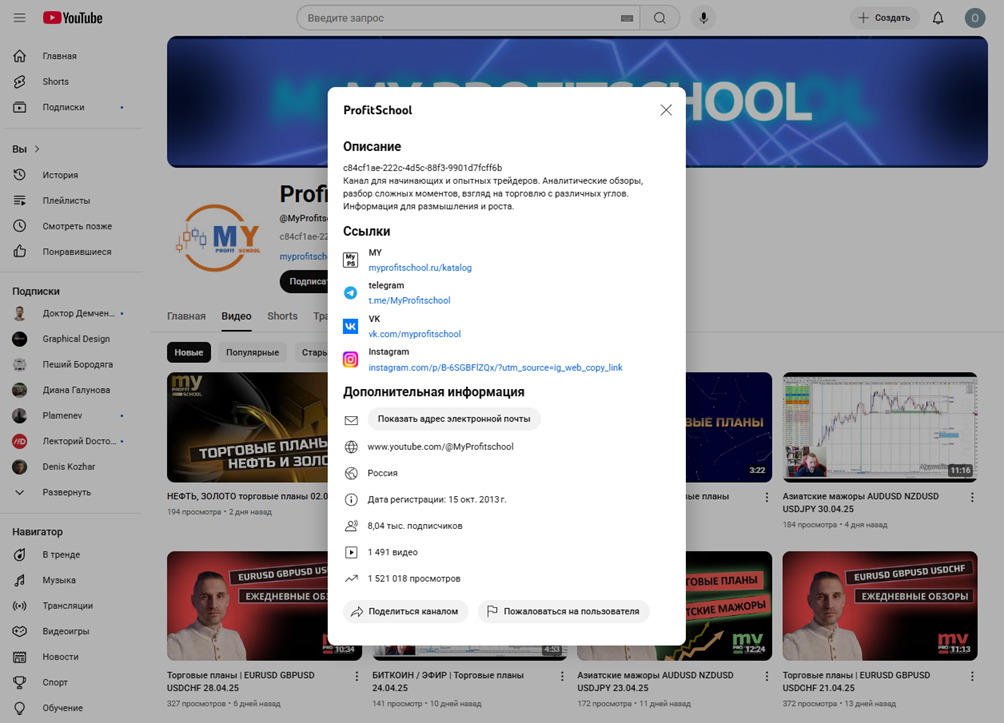Click the Создать button
The width and height of the screenshot is (1004, 723).
click(884, 18)
